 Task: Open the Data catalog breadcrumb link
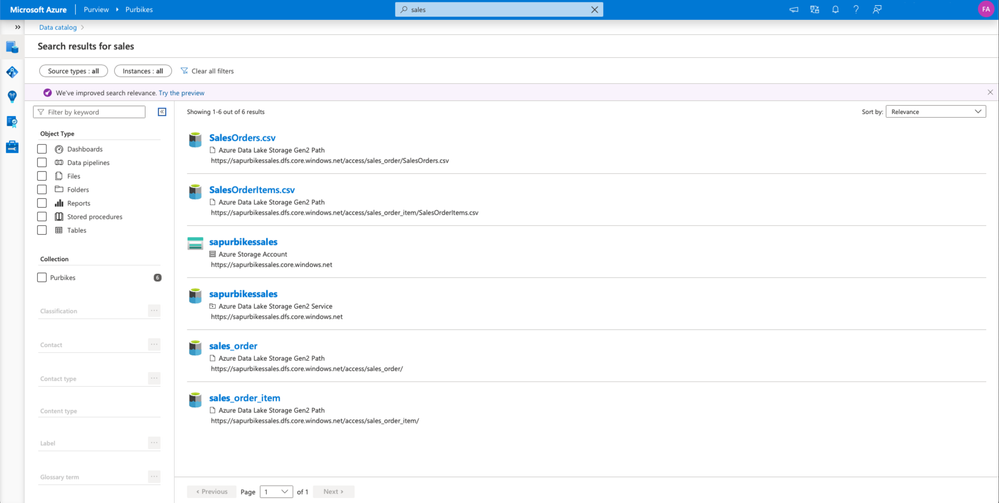[x=57, y=27]
